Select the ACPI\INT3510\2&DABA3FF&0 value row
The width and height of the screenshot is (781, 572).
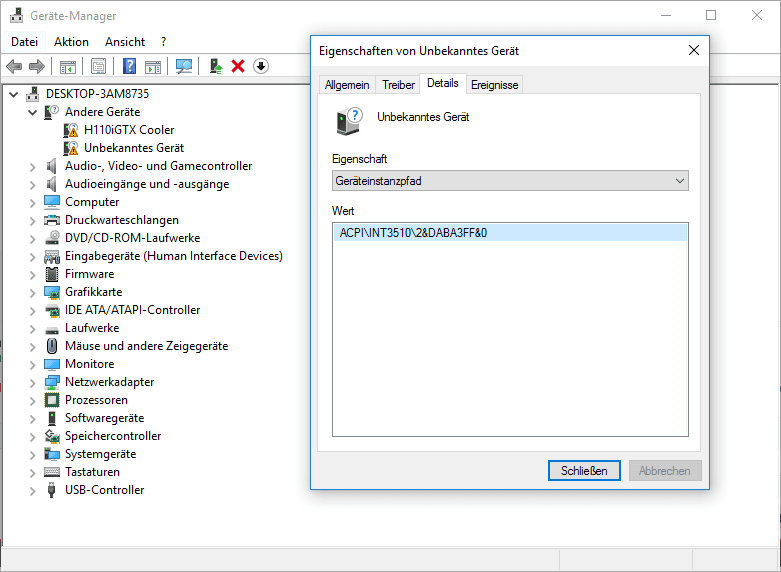click(x=510, y=233)
